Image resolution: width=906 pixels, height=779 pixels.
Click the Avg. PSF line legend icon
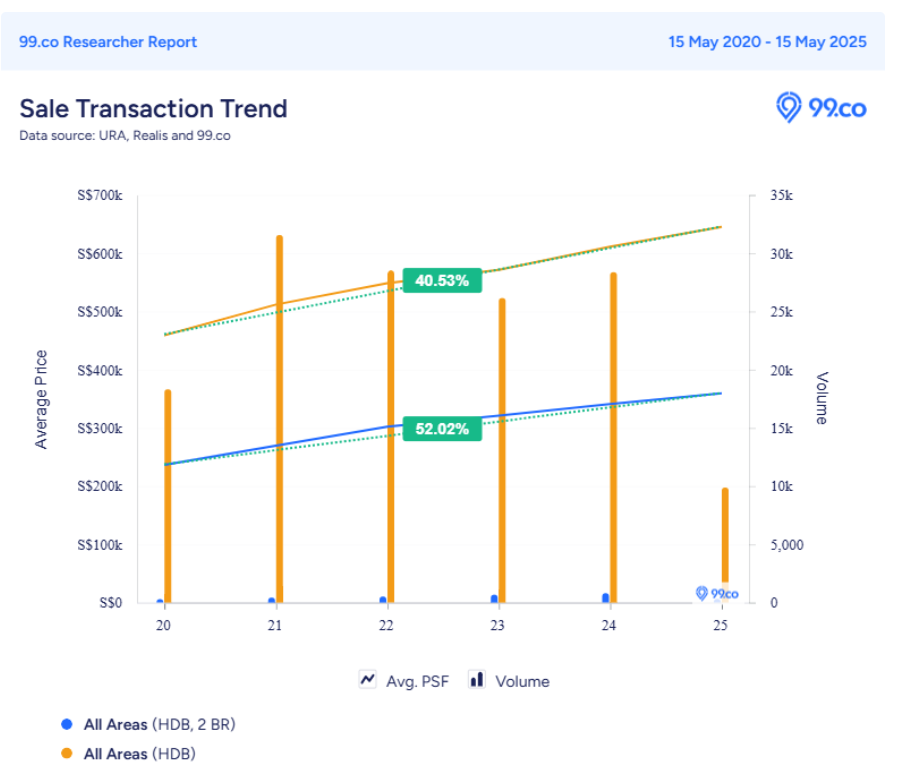point(368,680)
